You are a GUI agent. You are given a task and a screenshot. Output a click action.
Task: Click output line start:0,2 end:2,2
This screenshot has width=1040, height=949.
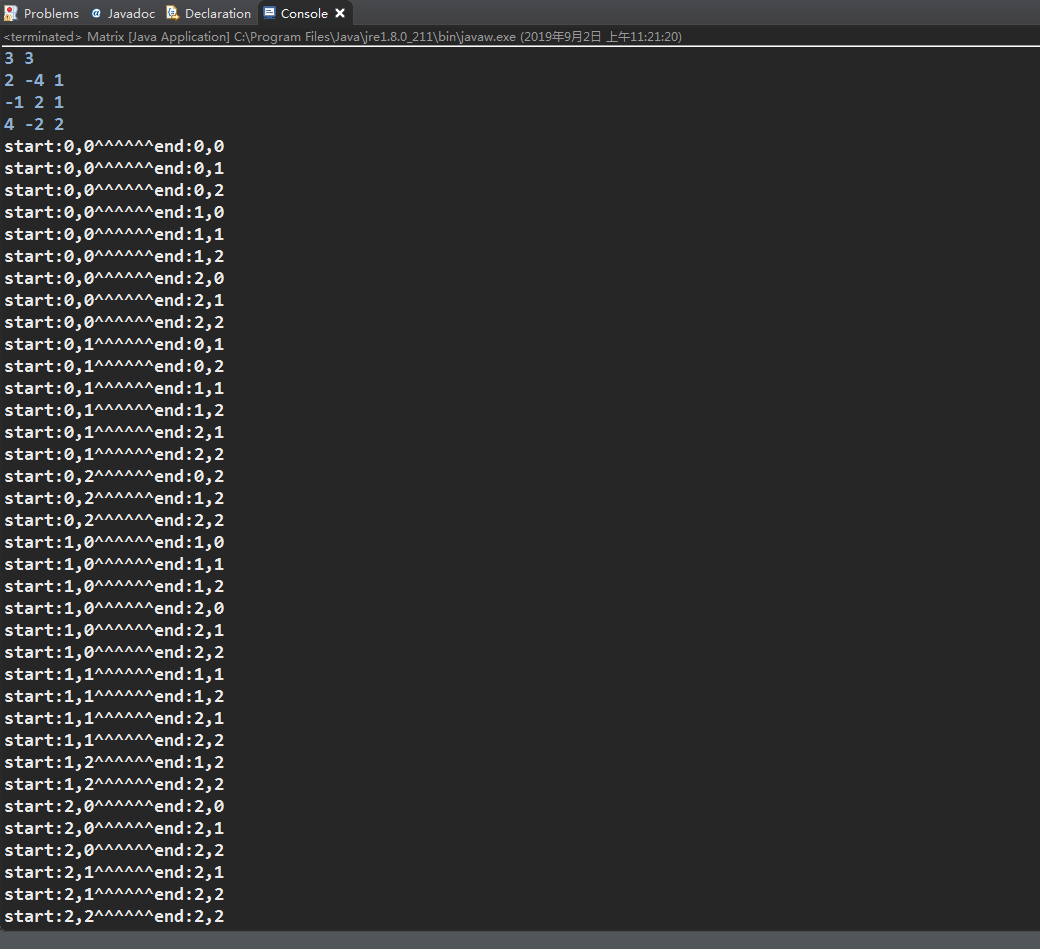click(114, 521)
